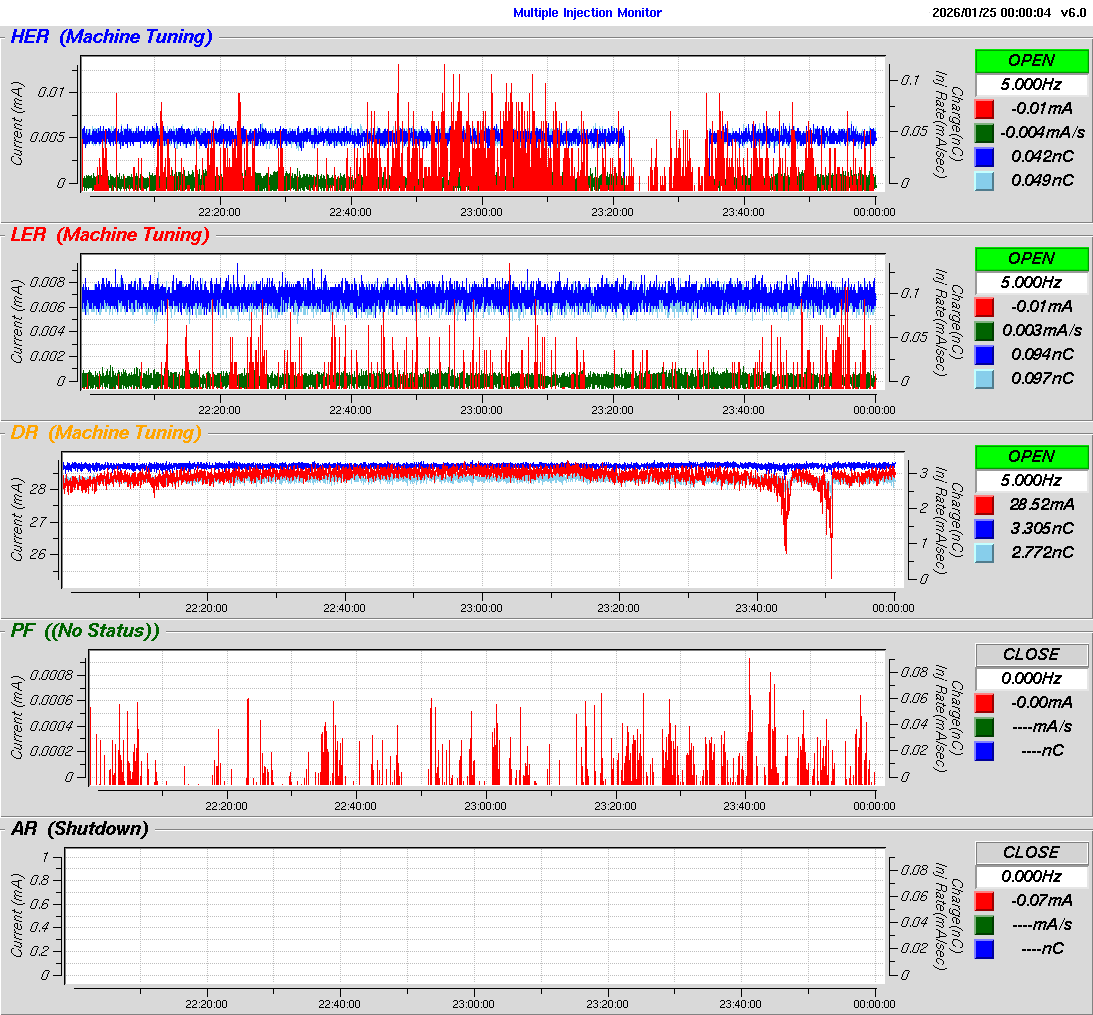Click the green OPEN status in DR panel
1093x1015 pixels.
(x=1031, y=456)
